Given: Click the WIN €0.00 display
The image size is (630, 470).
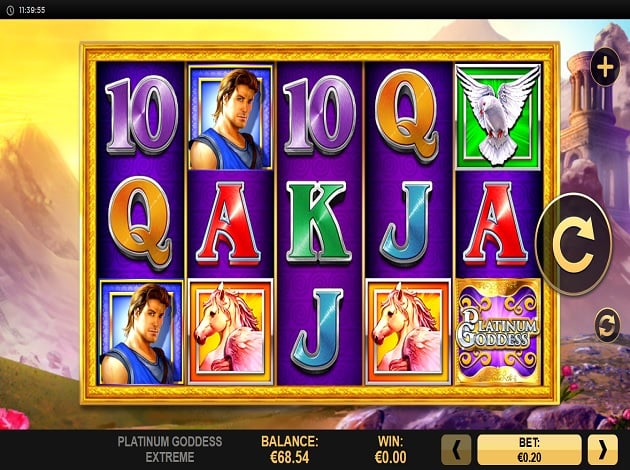Looking at the screenshot, I should pyautogui.click(x=390, y=450).
